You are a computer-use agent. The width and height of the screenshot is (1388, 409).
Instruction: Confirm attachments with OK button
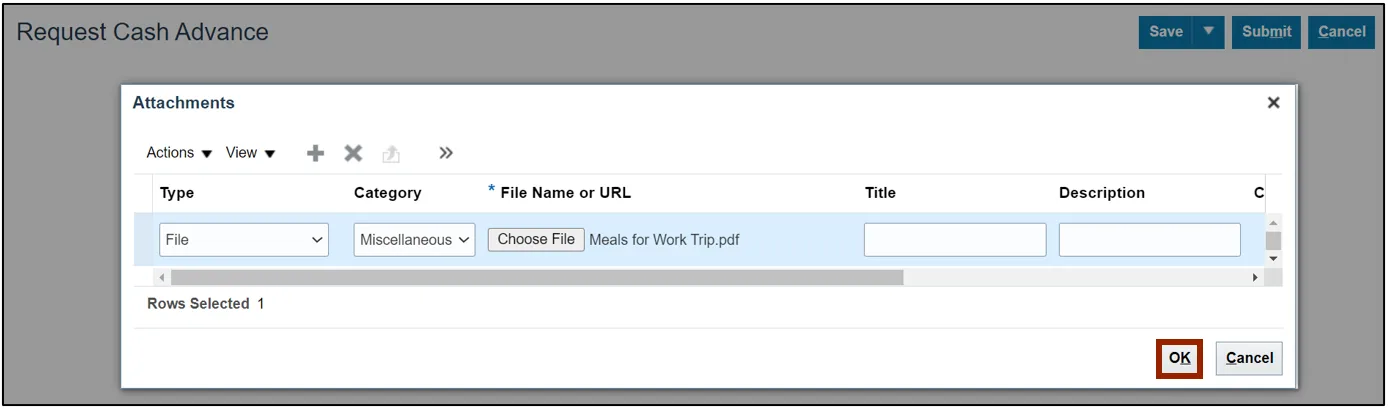point(1180,358)
